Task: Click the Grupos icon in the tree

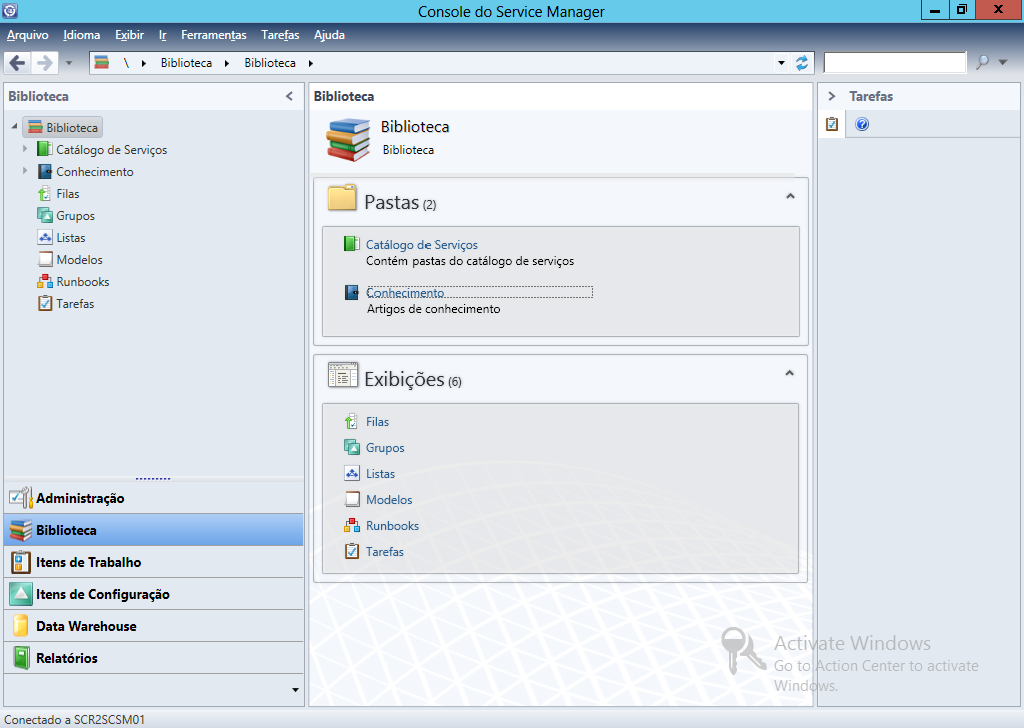Action: pos(44,215)
